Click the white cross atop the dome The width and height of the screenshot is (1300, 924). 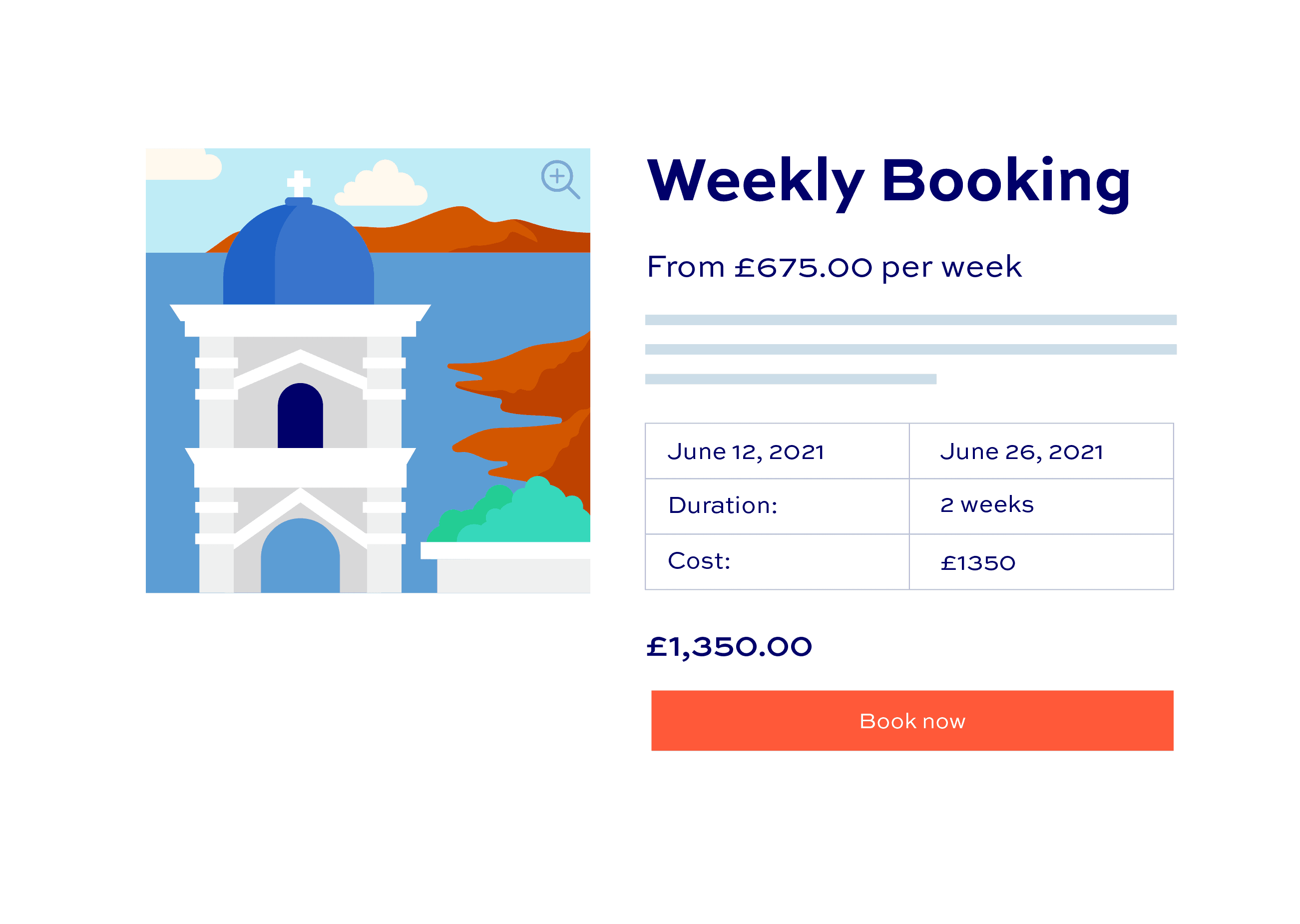coord(299,183)
